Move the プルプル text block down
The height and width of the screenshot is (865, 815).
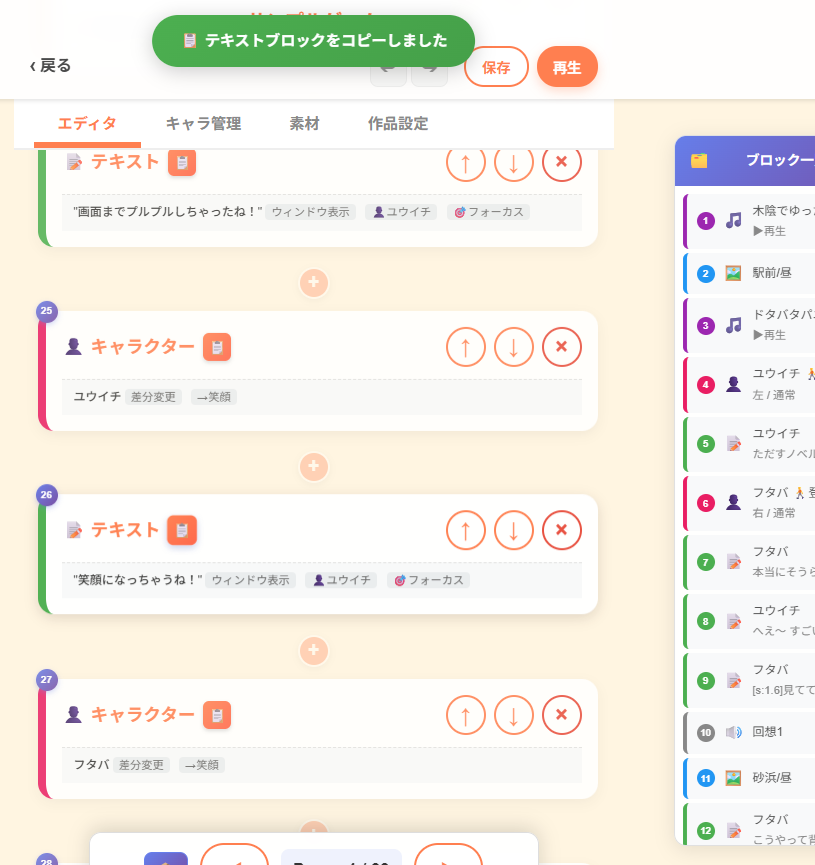point(514,162)
